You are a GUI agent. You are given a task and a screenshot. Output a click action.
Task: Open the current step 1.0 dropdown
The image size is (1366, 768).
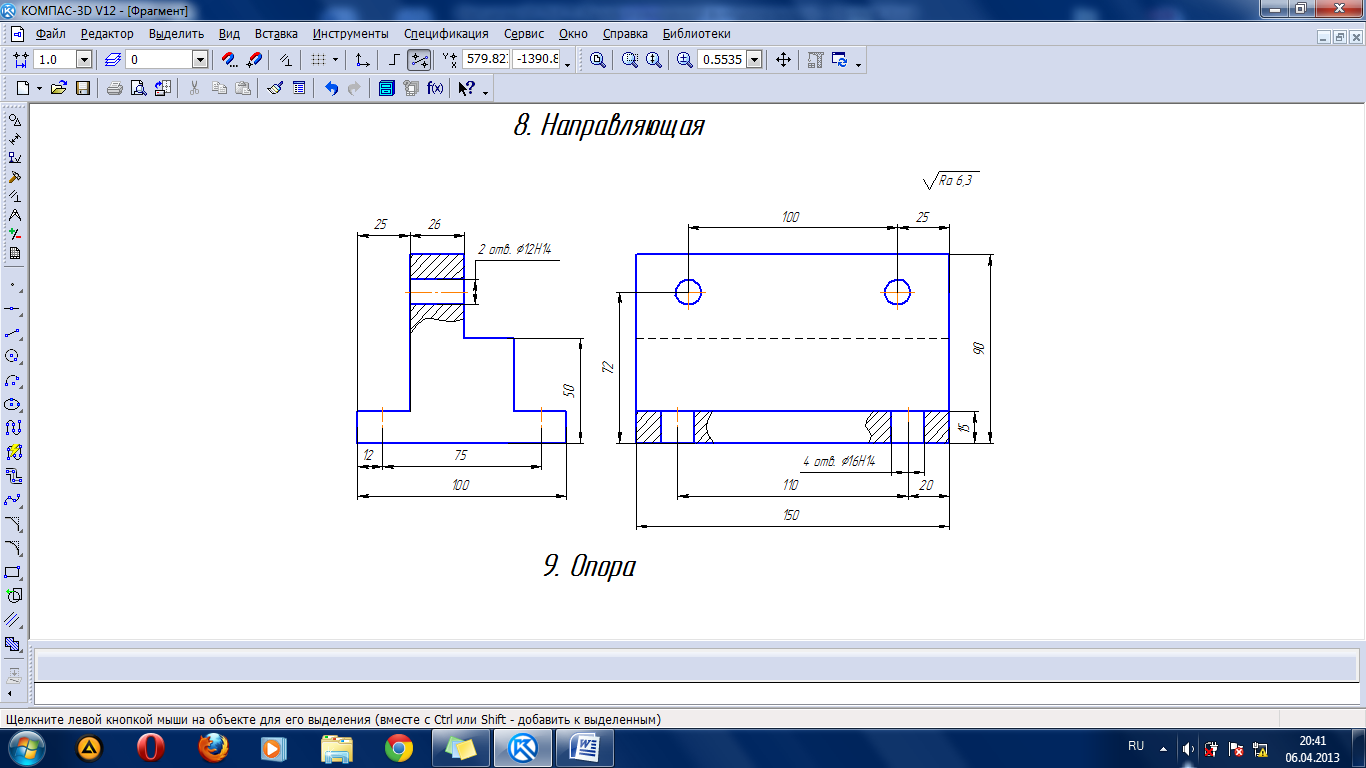pyautogui.click(x=84, y=60)
